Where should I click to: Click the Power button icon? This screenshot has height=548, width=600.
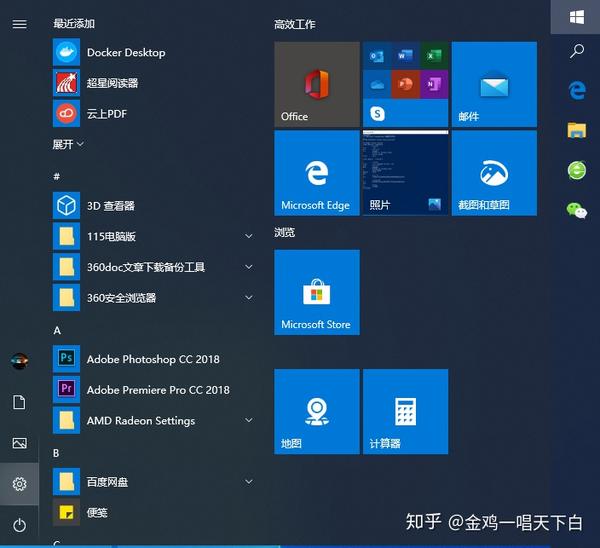point(20,525)
